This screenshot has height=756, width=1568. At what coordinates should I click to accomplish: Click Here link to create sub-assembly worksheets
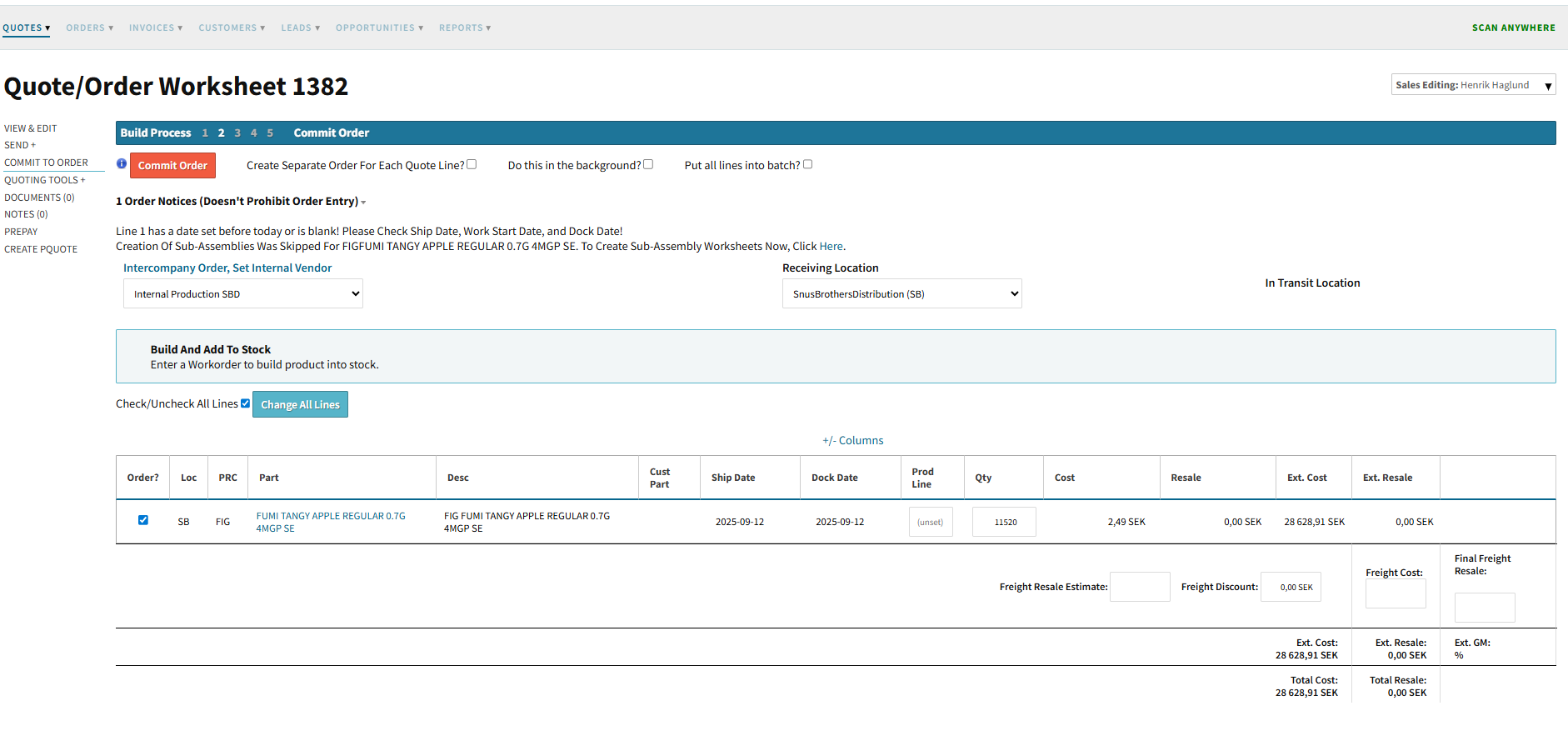(831, 247)
